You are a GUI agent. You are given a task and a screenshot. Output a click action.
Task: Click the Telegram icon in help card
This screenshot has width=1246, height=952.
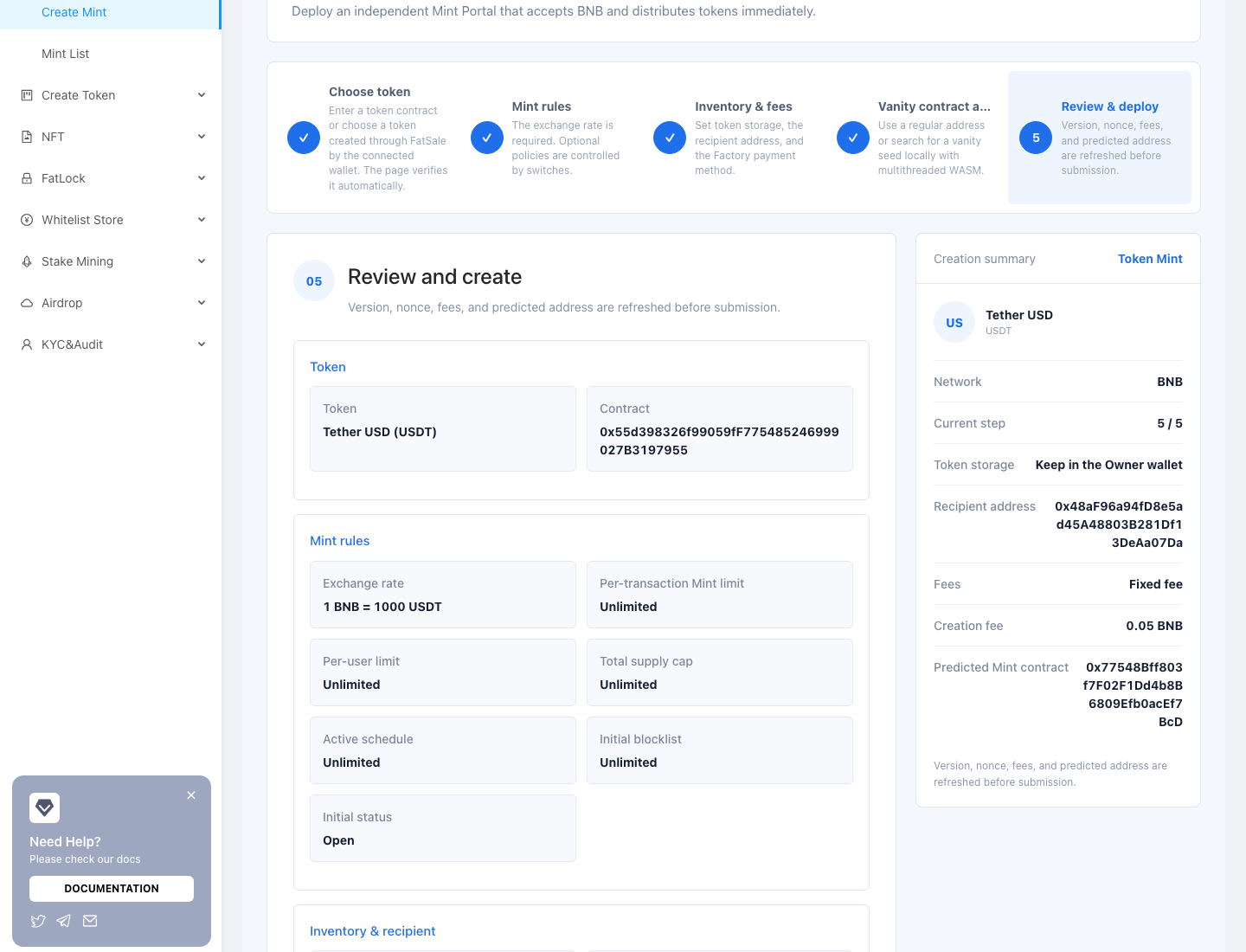coord(64,921)
